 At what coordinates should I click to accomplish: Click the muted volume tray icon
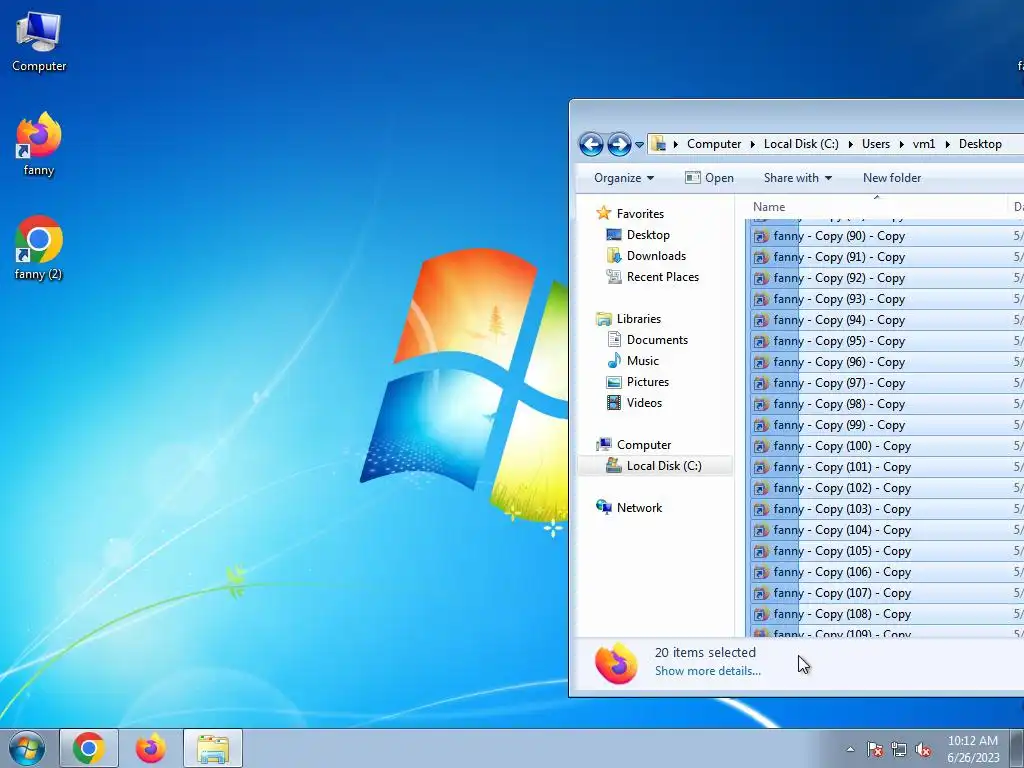(923, 750)
